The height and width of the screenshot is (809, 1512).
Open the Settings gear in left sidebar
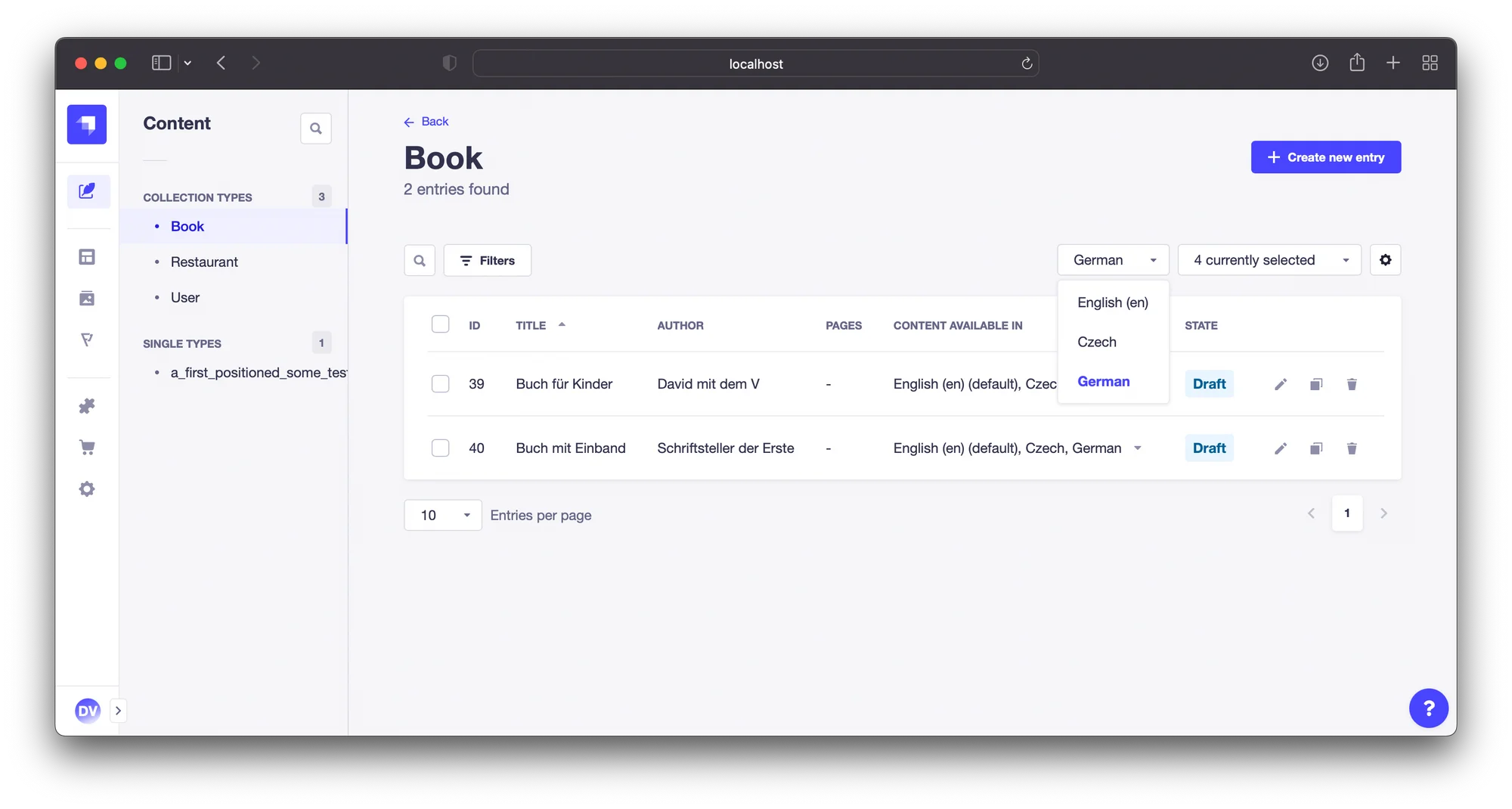pos(88,489)
